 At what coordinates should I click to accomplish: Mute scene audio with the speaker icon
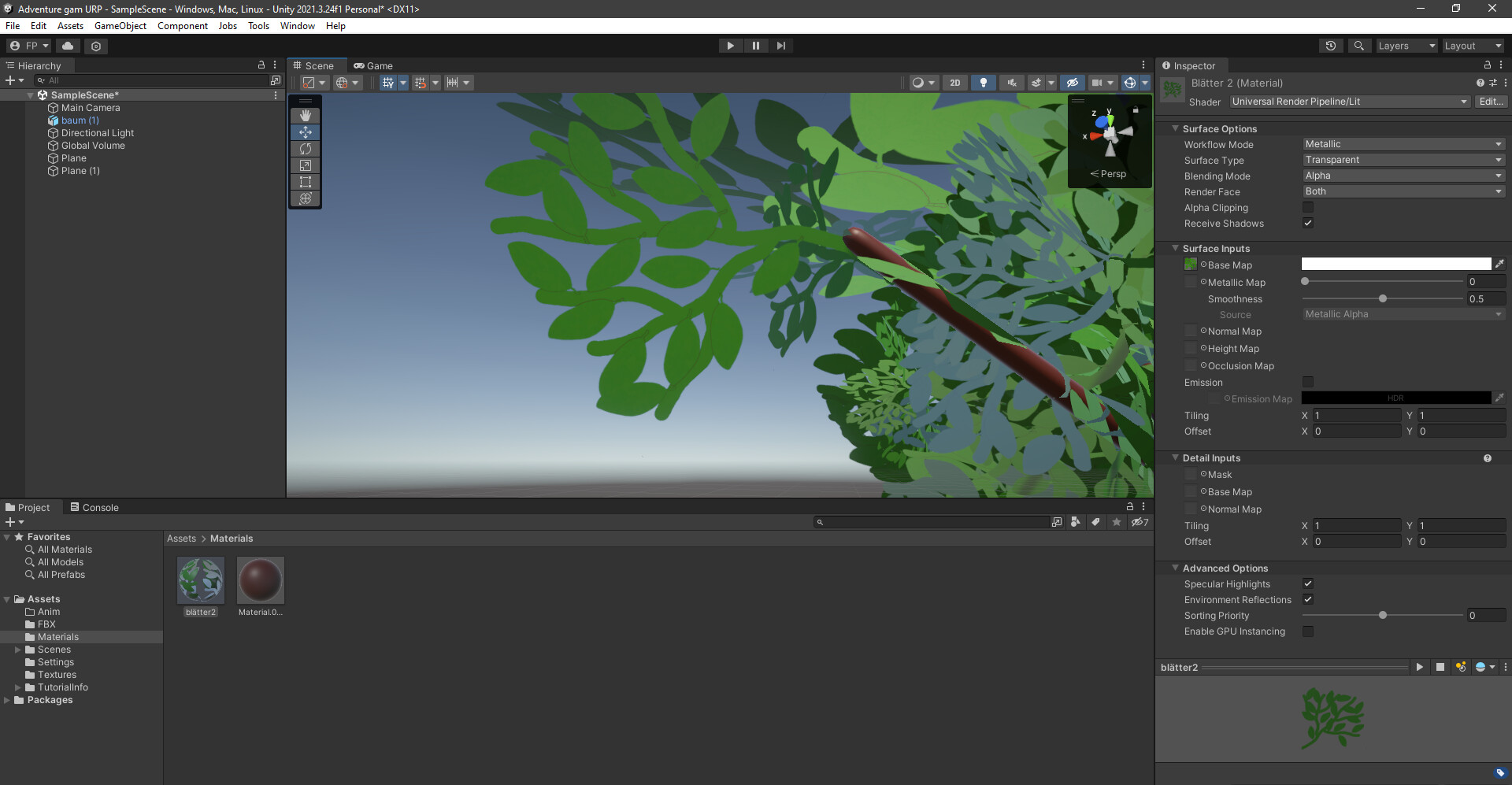(1011, 82)
